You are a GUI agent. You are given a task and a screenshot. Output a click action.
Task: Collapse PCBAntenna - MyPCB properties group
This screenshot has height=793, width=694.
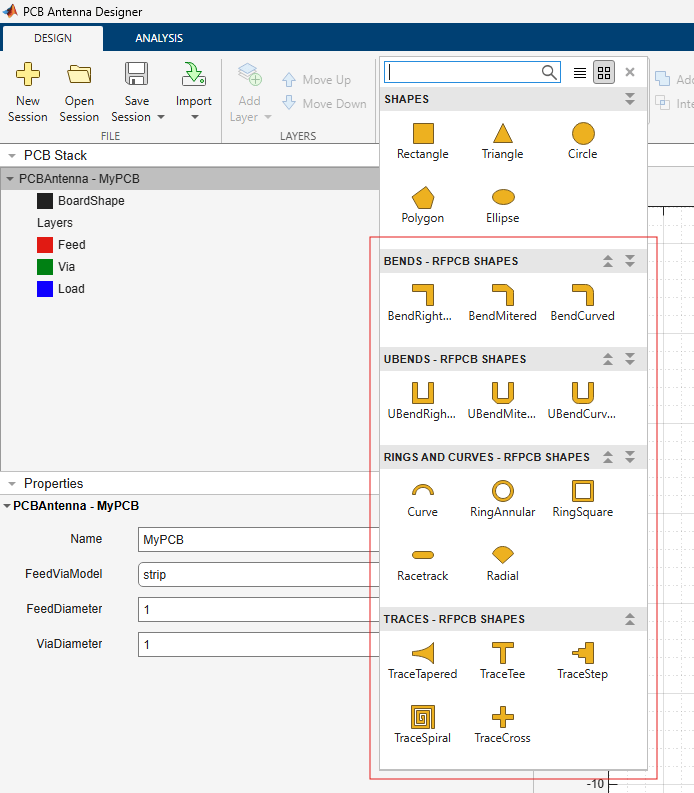click(x=7, y=506)
